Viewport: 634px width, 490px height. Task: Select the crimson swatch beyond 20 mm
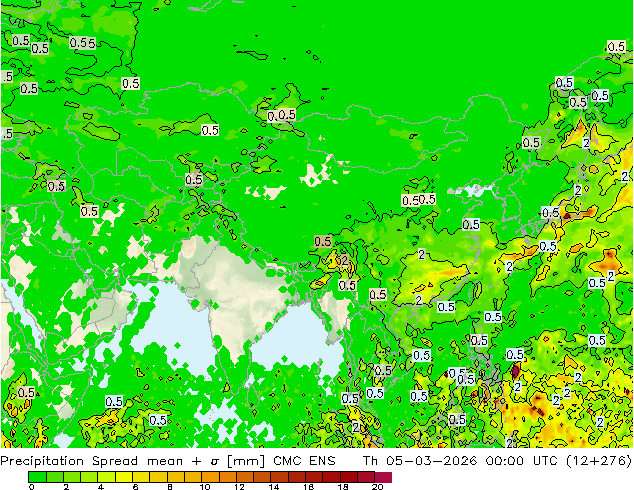[x=383, y=477]
